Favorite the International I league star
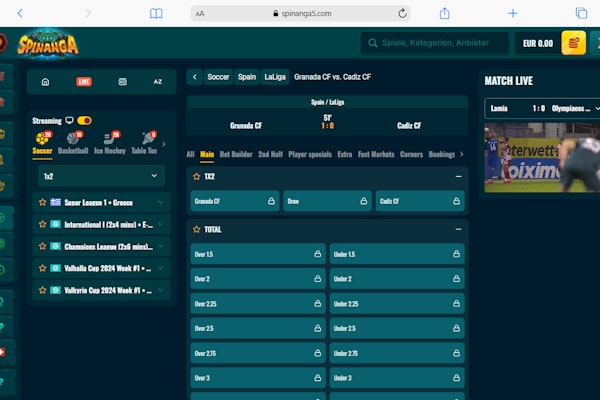 [42, 224]
